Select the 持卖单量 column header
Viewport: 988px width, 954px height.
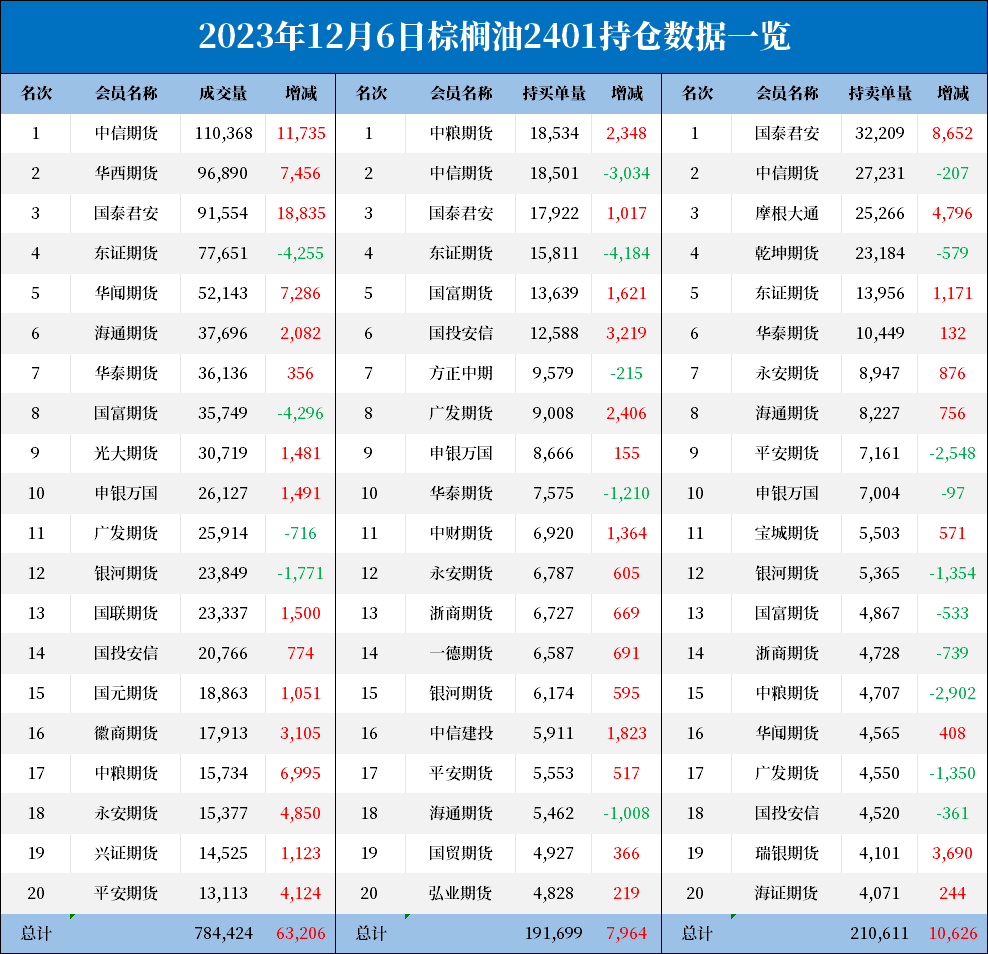click(x=880, y=94)
